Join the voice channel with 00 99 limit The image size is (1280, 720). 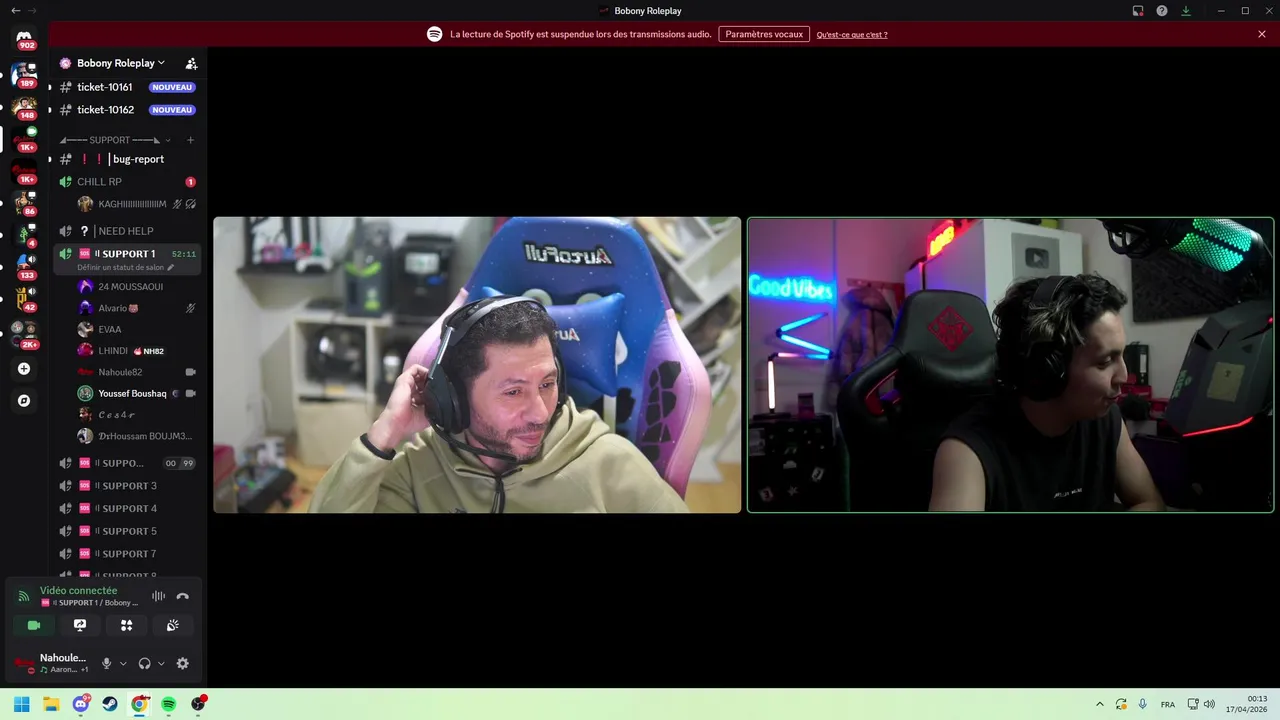tap(127, 463)
